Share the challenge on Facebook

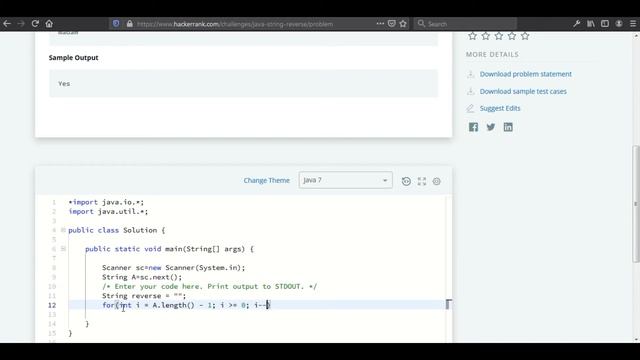(x=473, y=127)
